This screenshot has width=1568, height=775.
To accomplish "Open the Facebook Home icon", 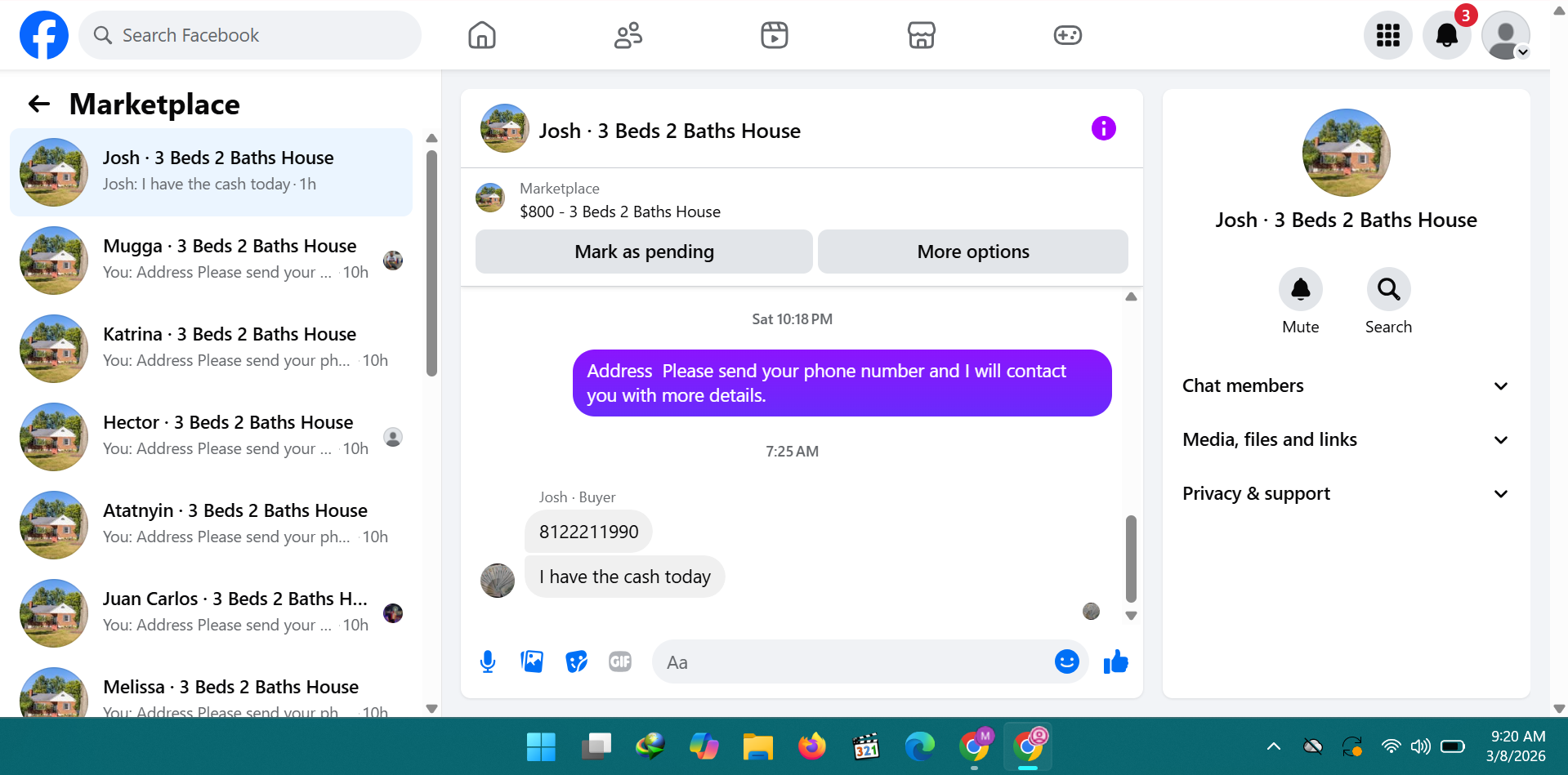I will 482,35.
